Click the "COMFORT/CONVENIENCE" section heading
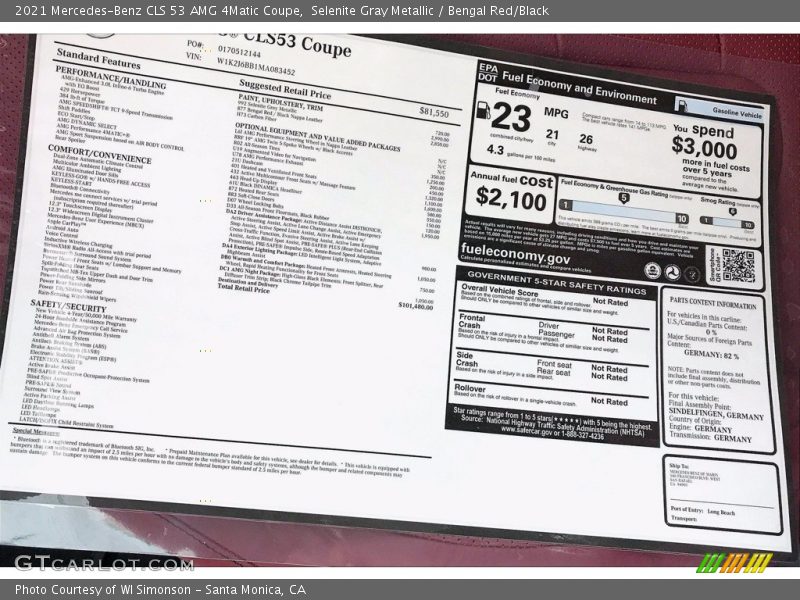This screenshot has width=800, height=600. pyautogui.click(x=99, y=154)
